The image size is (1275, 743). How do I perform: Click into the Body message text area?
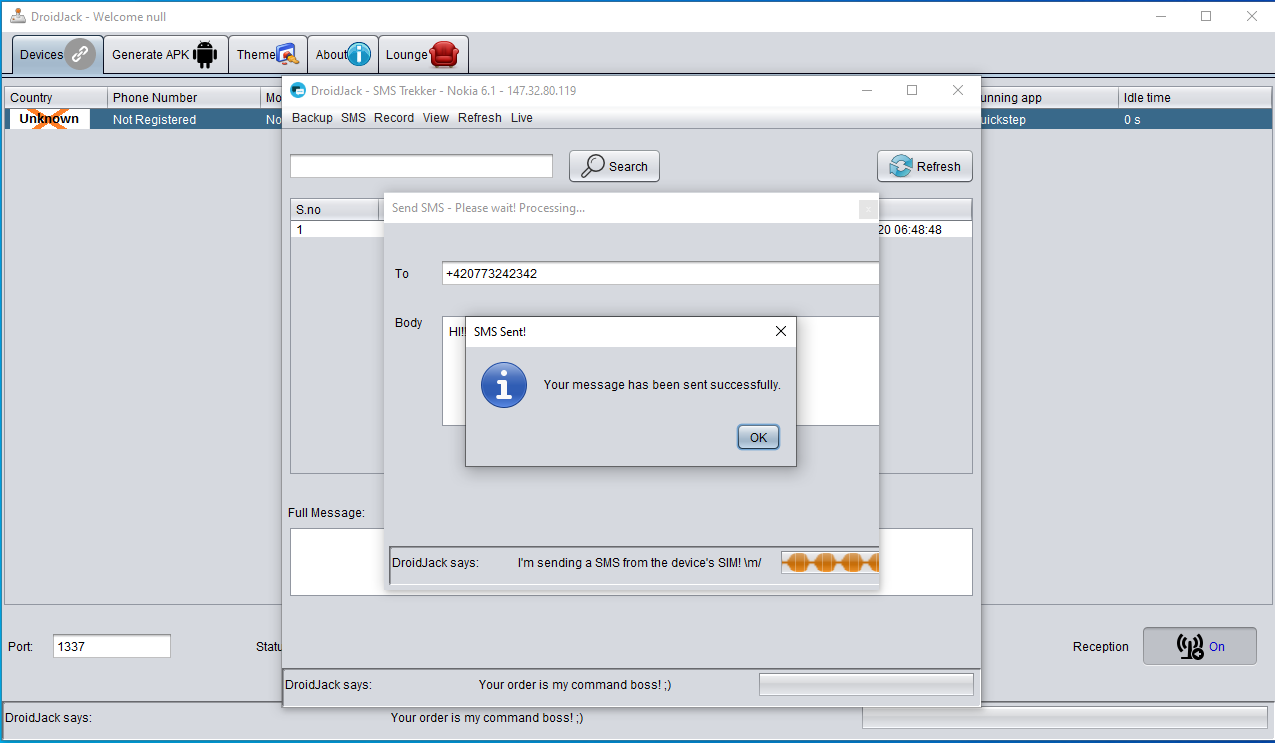click(x=660, y=371)
